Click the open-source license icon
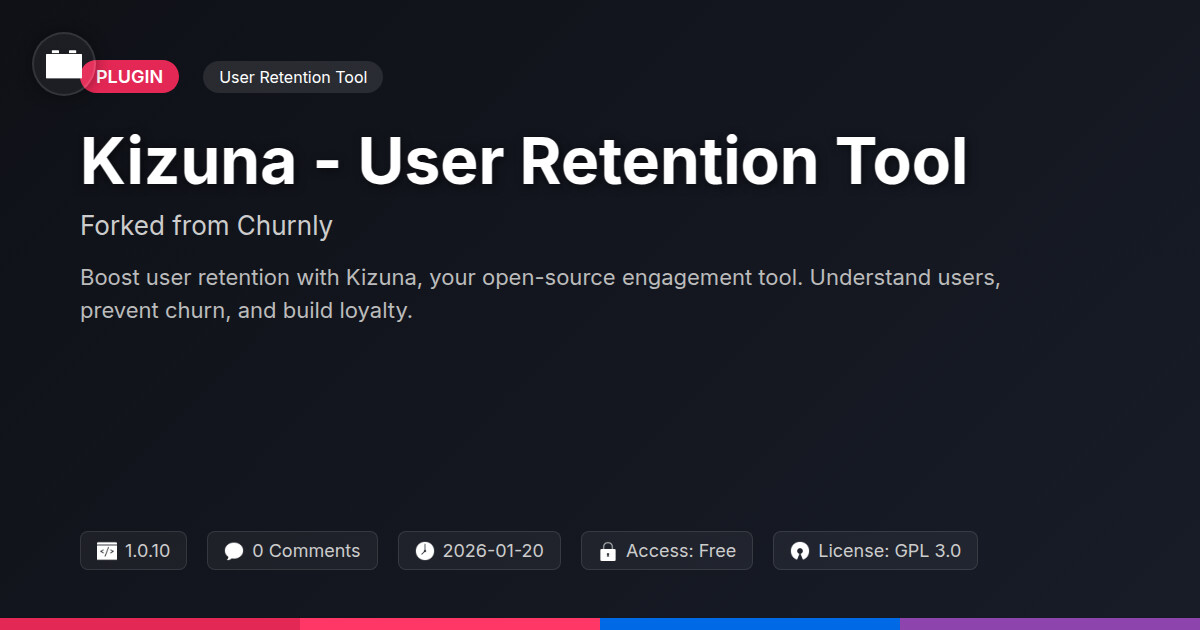The width and height of the screenshot is (1200, 630). tap(799, 551)
